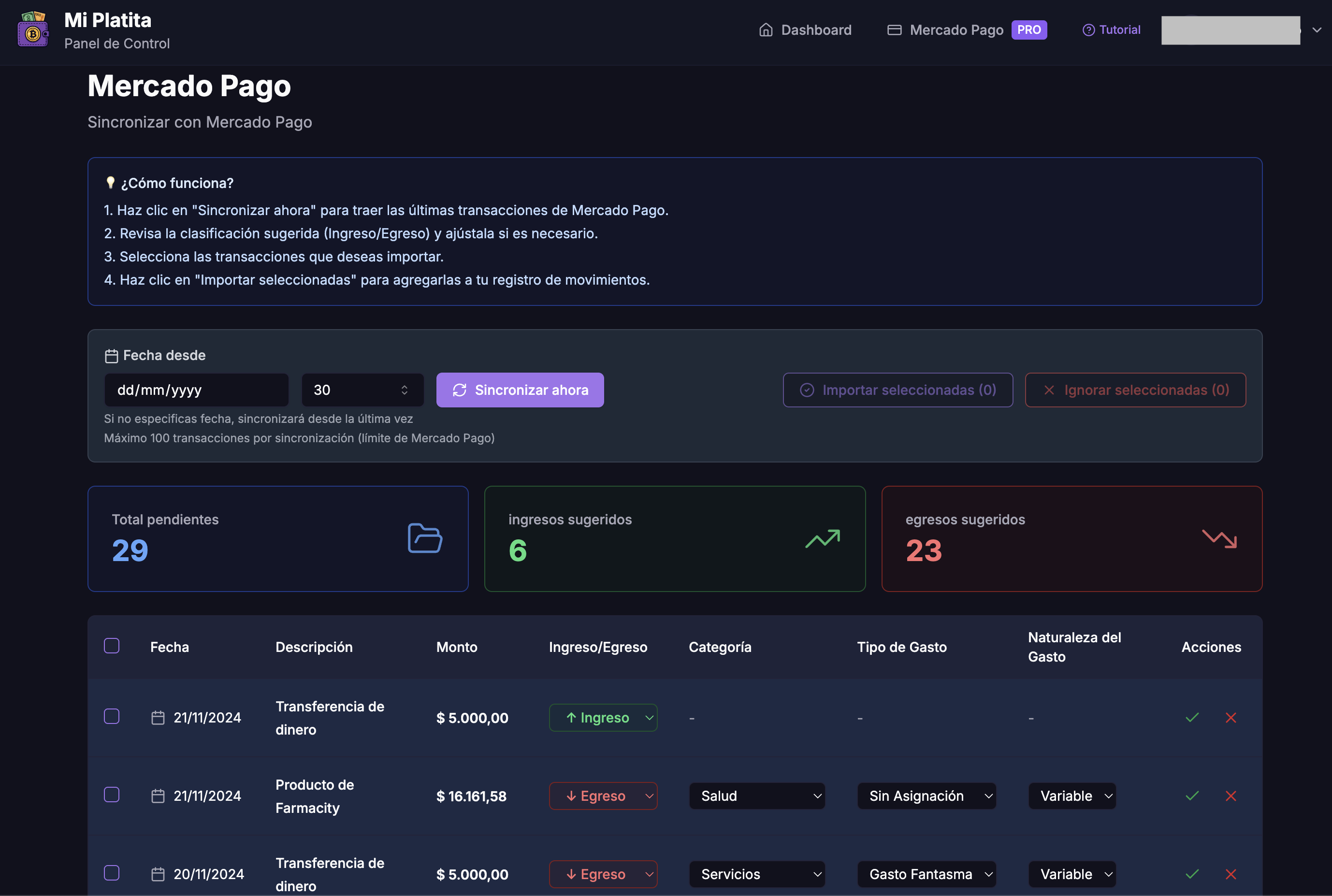Screen dimensions: 1332x896
Task: Open the Mercado Pago PRO nav item
Action: (966, 29)
